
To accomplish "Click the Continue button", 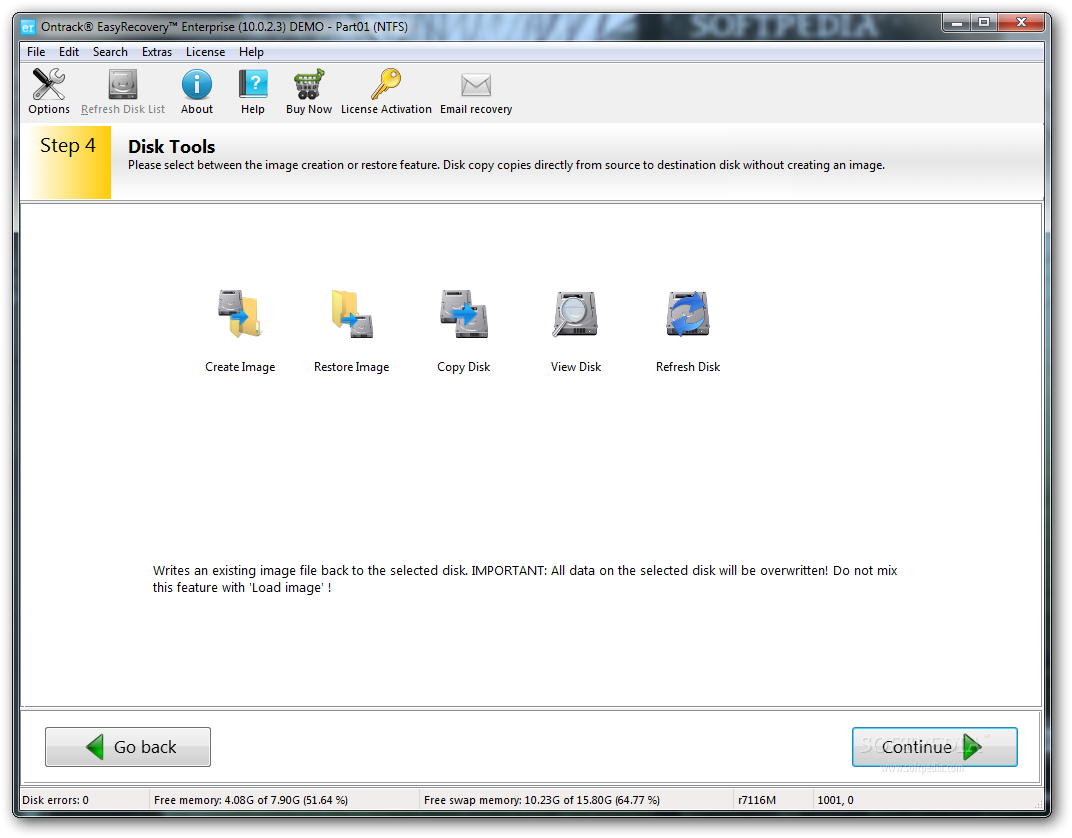I will 935,746.
